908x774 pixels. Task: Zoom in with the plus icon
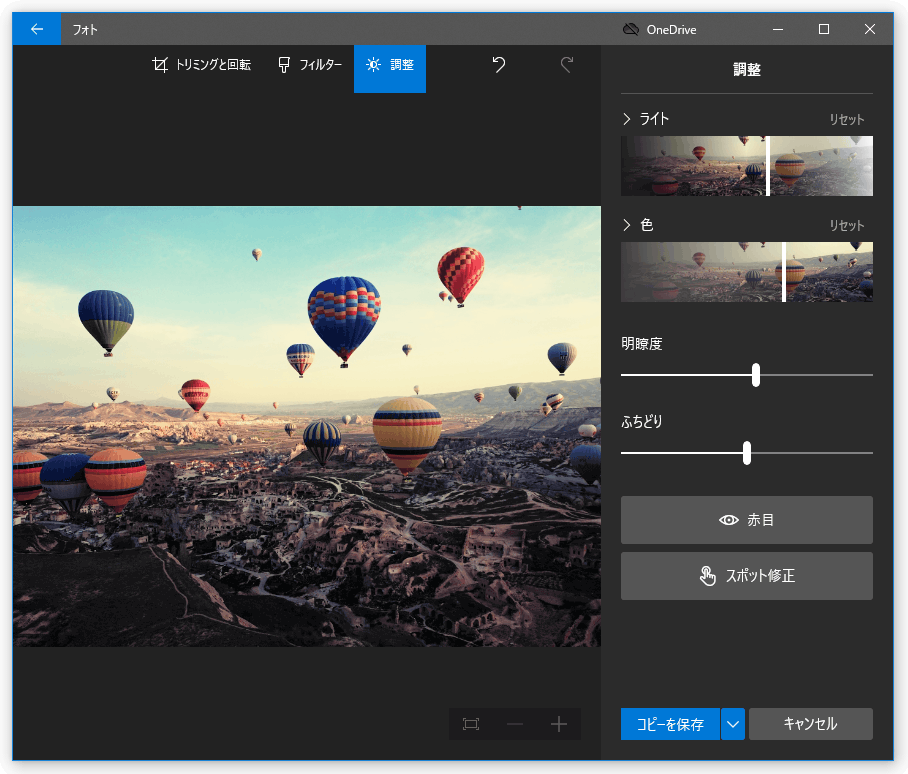[x=559, y=724]
